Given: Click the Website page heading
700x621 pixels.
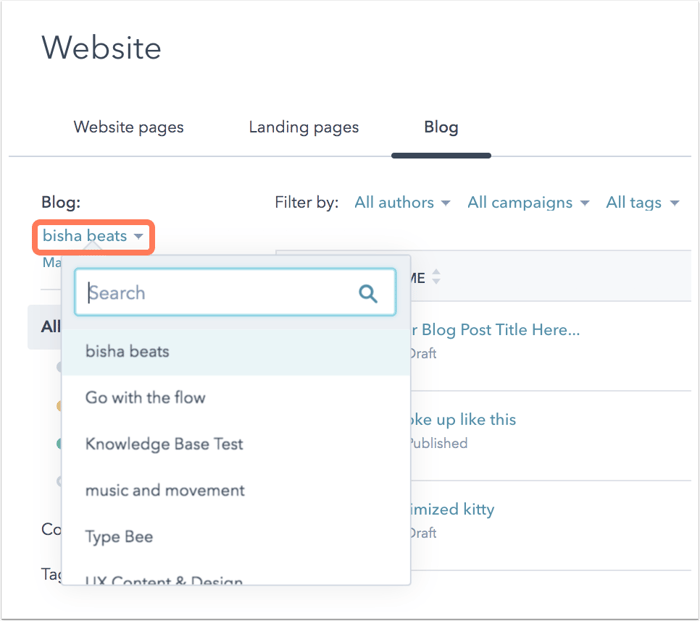Looking at the screenshot, I should (101, 48).
